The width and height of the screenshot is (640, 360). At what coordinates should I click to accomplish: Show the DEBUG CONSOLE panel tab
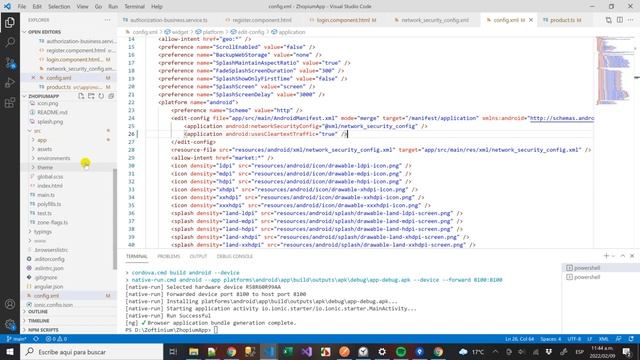[x=235, y=256]
